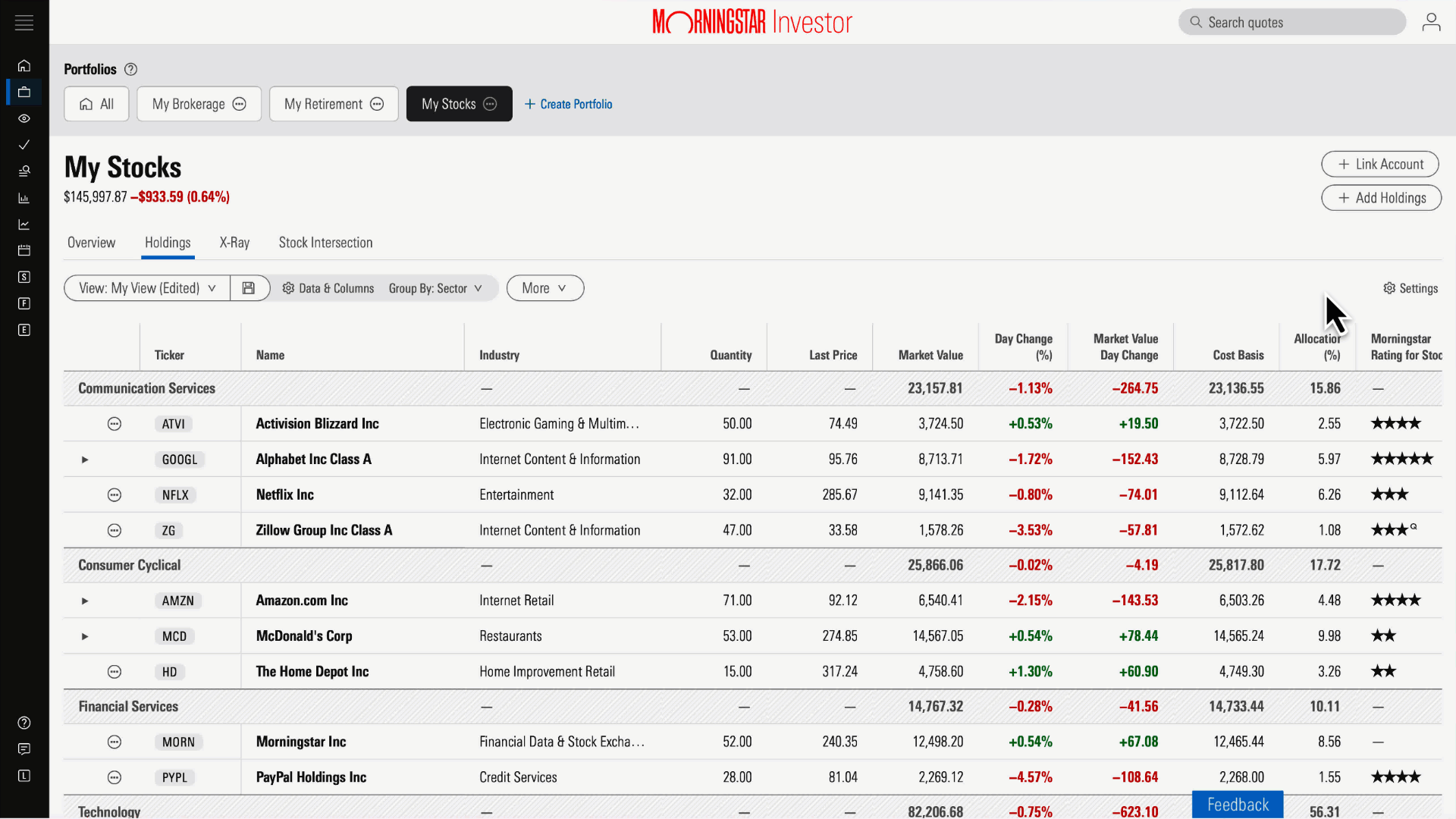Click the Search quotes field

(x=1292, y=23)
